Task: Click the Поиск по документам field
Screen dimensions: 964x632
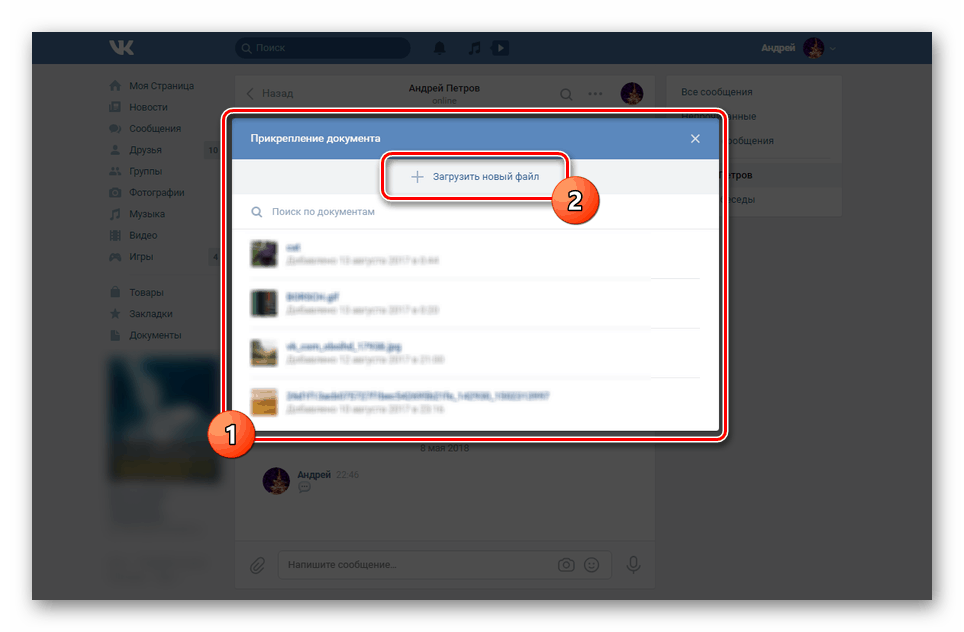Action: pos(475,212)
